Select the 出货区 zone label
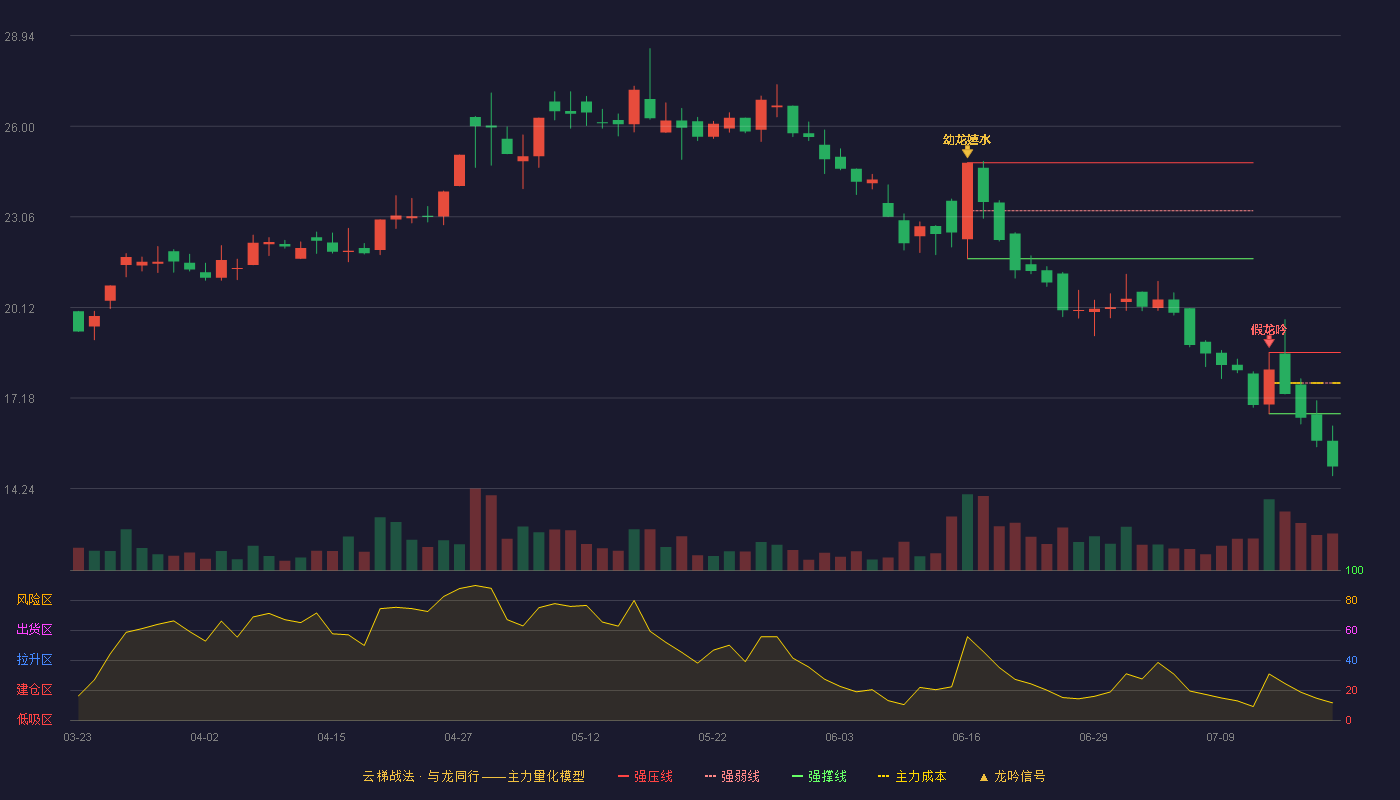Screen dimensions: 1400x800 tap(34, 630)
